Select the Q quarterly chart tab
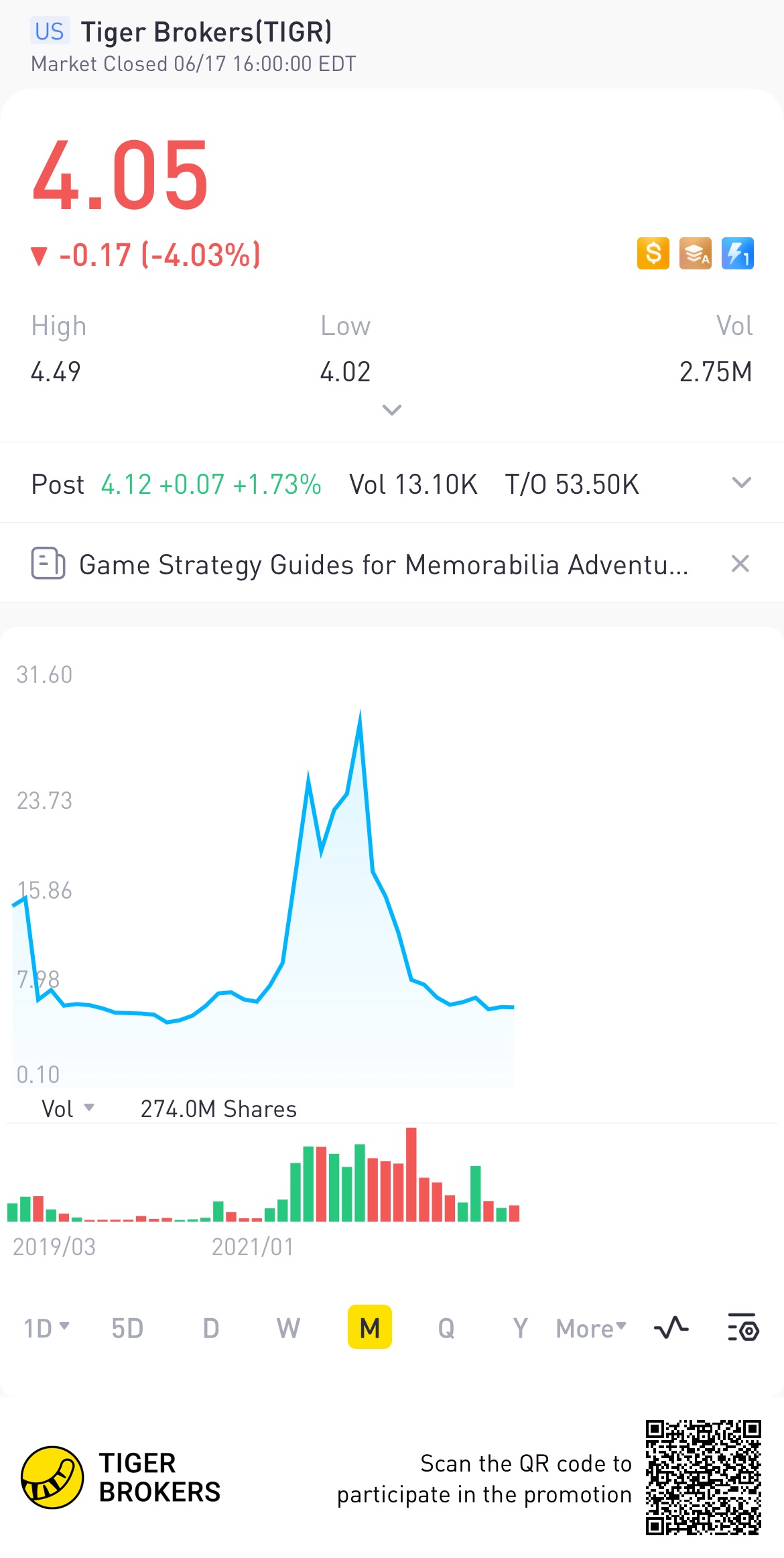The width and height of the screenshot is (784, 1558). 446,1327
